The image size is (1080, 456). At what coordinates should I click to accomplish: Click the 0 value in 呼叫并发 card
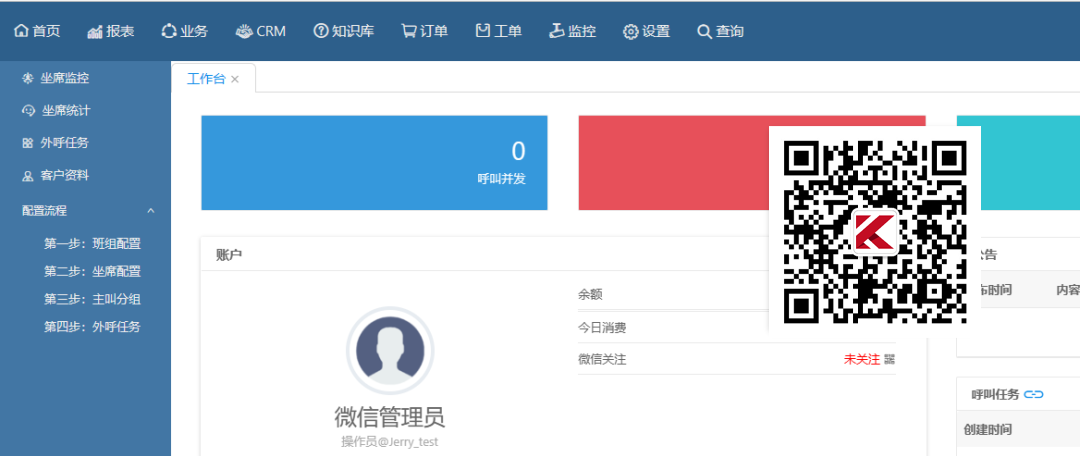[518, 152]
